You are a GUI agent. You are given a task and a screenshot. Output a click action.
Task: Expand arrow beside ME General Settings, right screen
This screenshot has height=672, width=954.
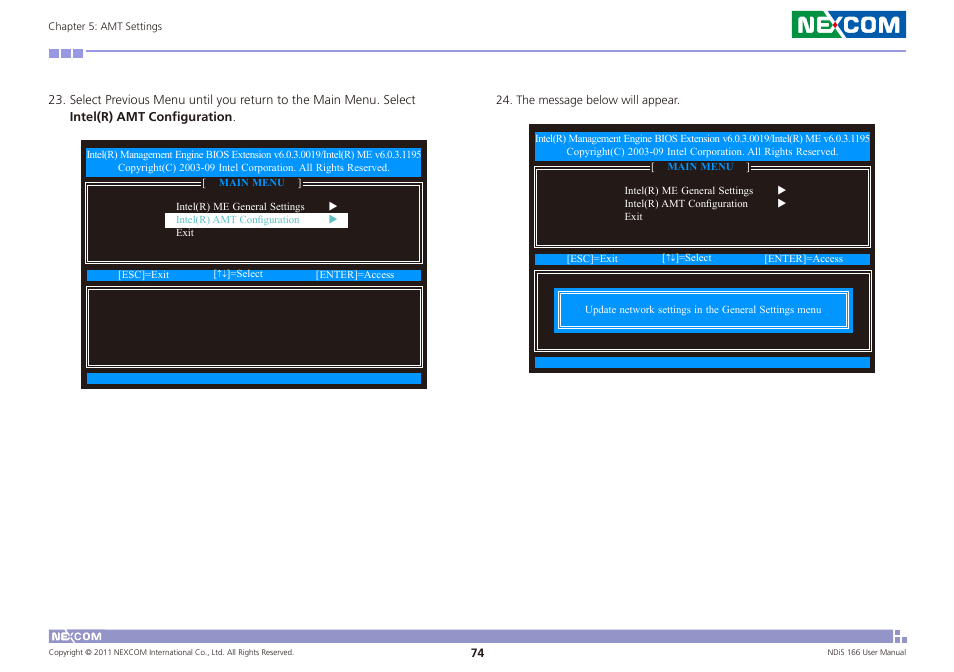[782, 190]
